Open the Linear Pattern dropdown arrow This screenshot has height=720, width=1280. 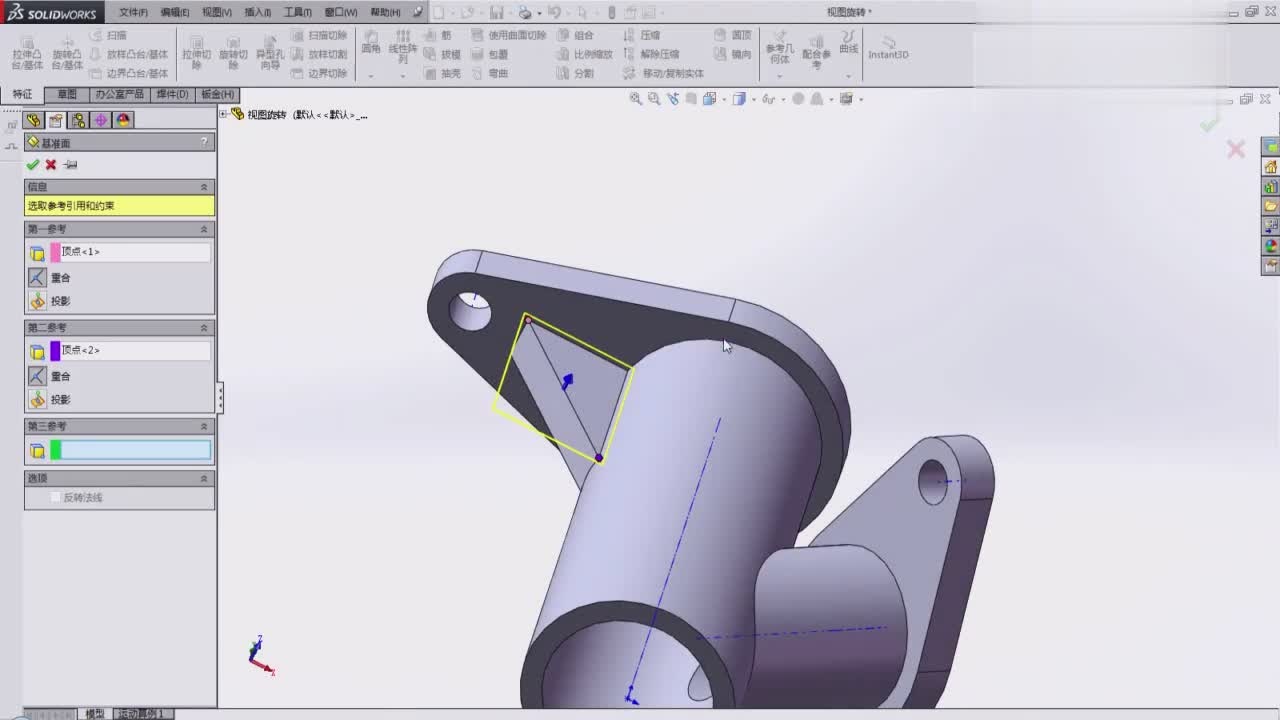coord(403,76)
